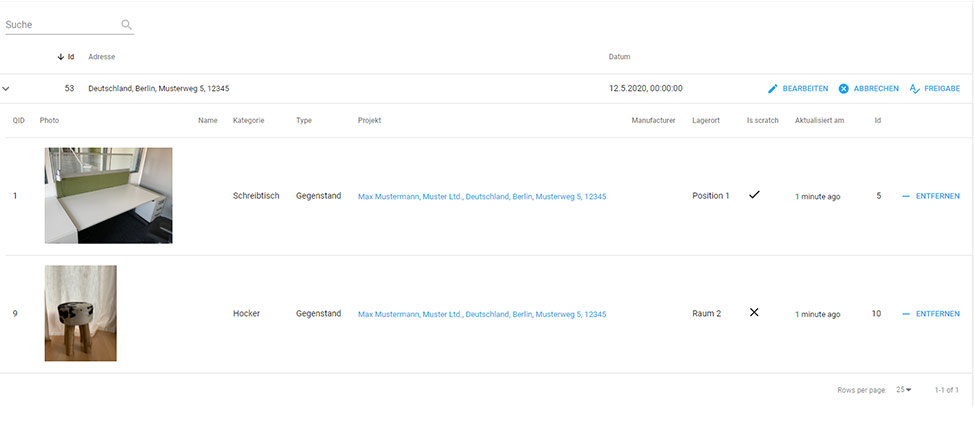The width and height of the screenshot is (974, 443).
Task: Click the Id value 53
Action: pos(70,89)
